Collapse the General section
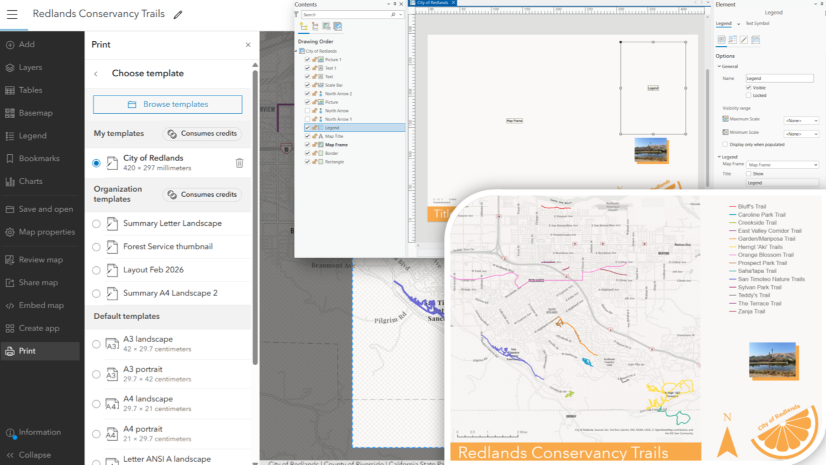826x465 pixels. pyautogui.click(x=720, y=66)
